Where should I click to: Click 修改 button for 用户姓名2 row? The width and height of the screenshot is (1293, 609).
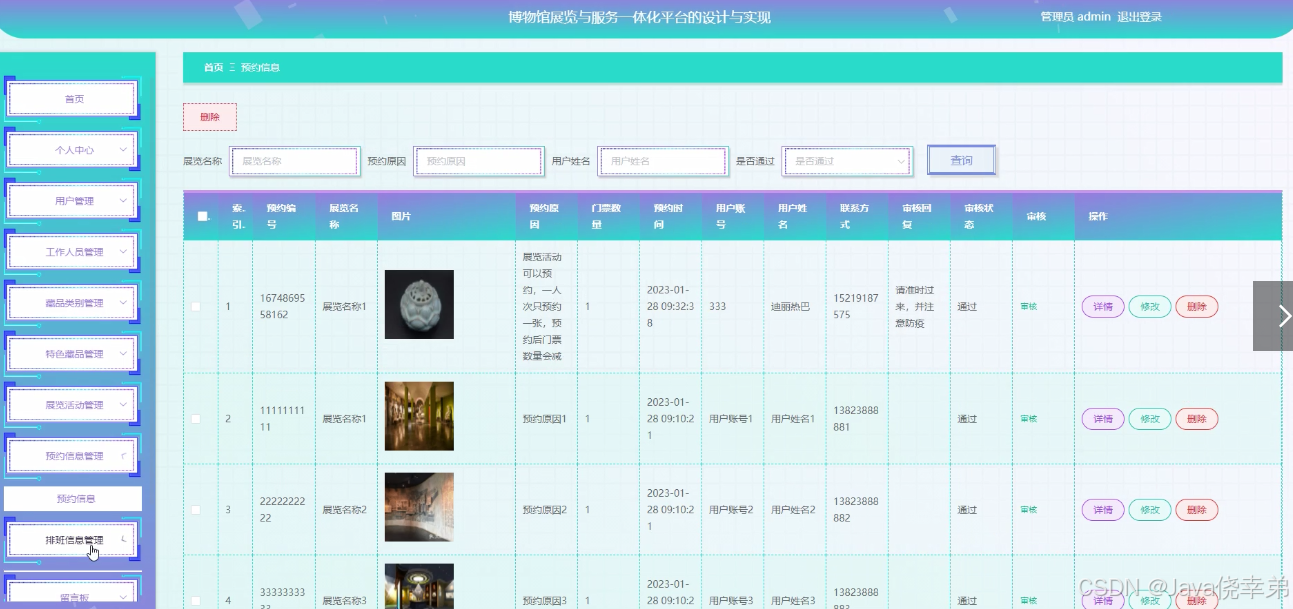tap(1150, 510)
